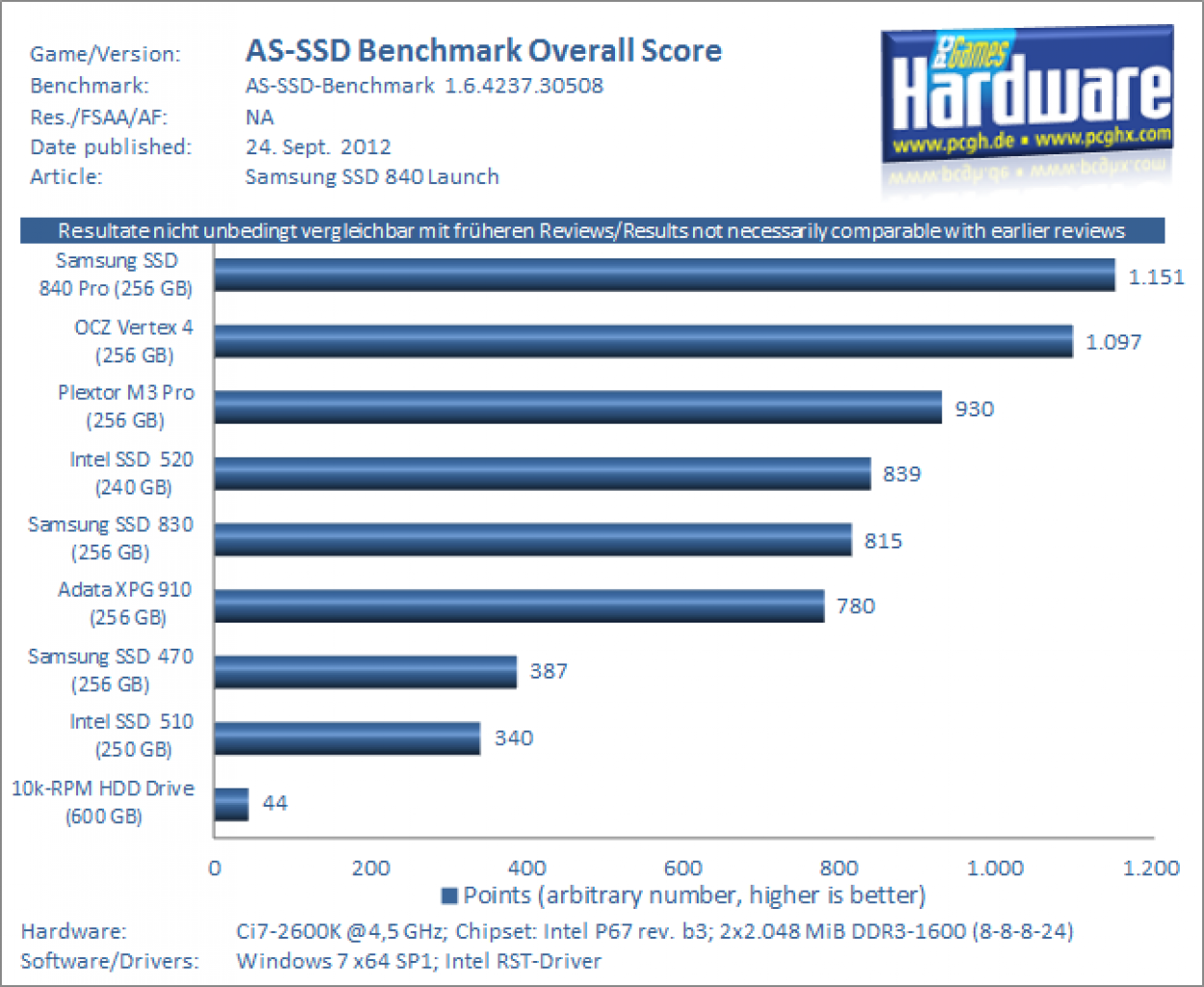This screenshot has width=1204, height=987.
Task: Select the Plextor M3 Pro bar
Action: pyautogui.click(x=577, y=407)
